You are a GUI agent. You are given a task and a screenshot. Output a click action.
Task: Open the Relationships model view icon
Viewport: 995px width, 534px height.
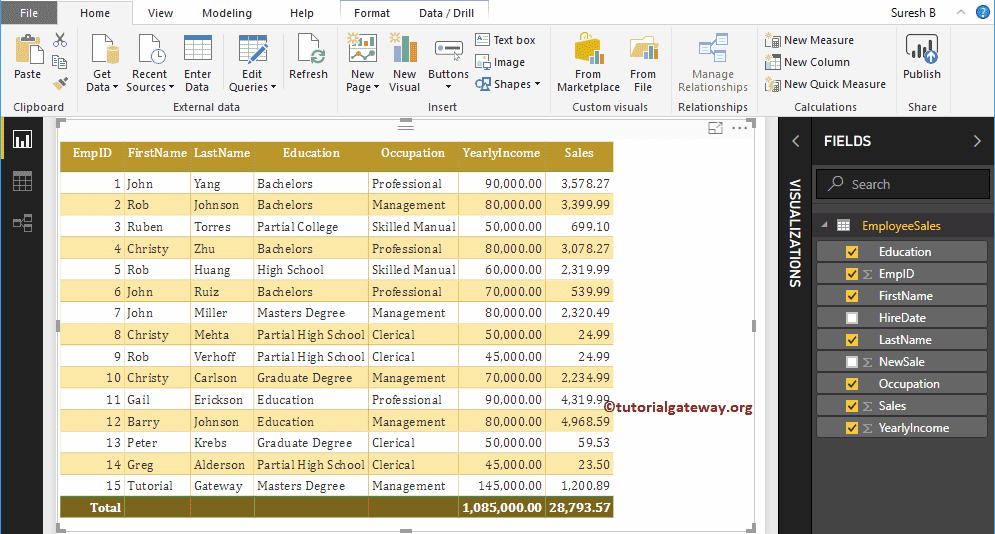tap(22, 223)
